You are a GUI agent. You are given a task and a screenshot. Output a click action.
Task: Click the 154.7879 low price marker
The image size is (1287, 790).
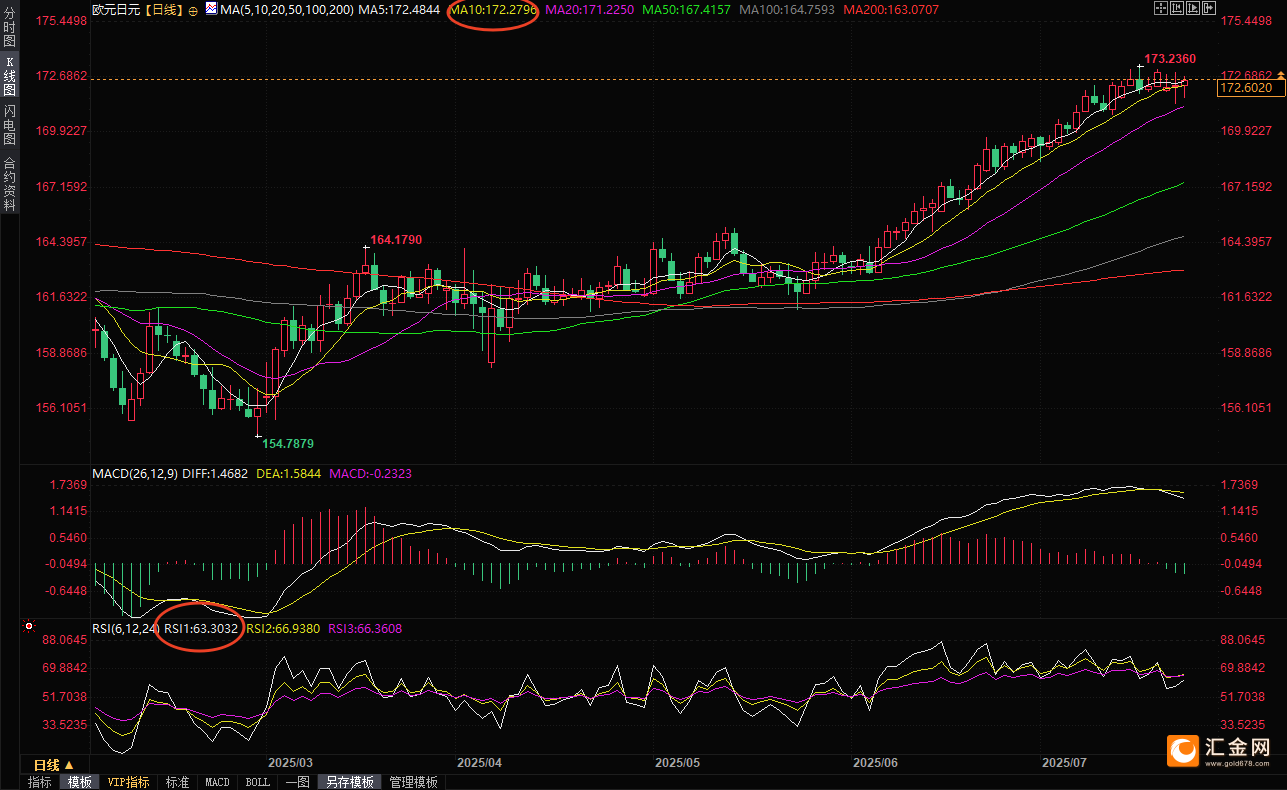pyautogui.click(x=289, y=443)
